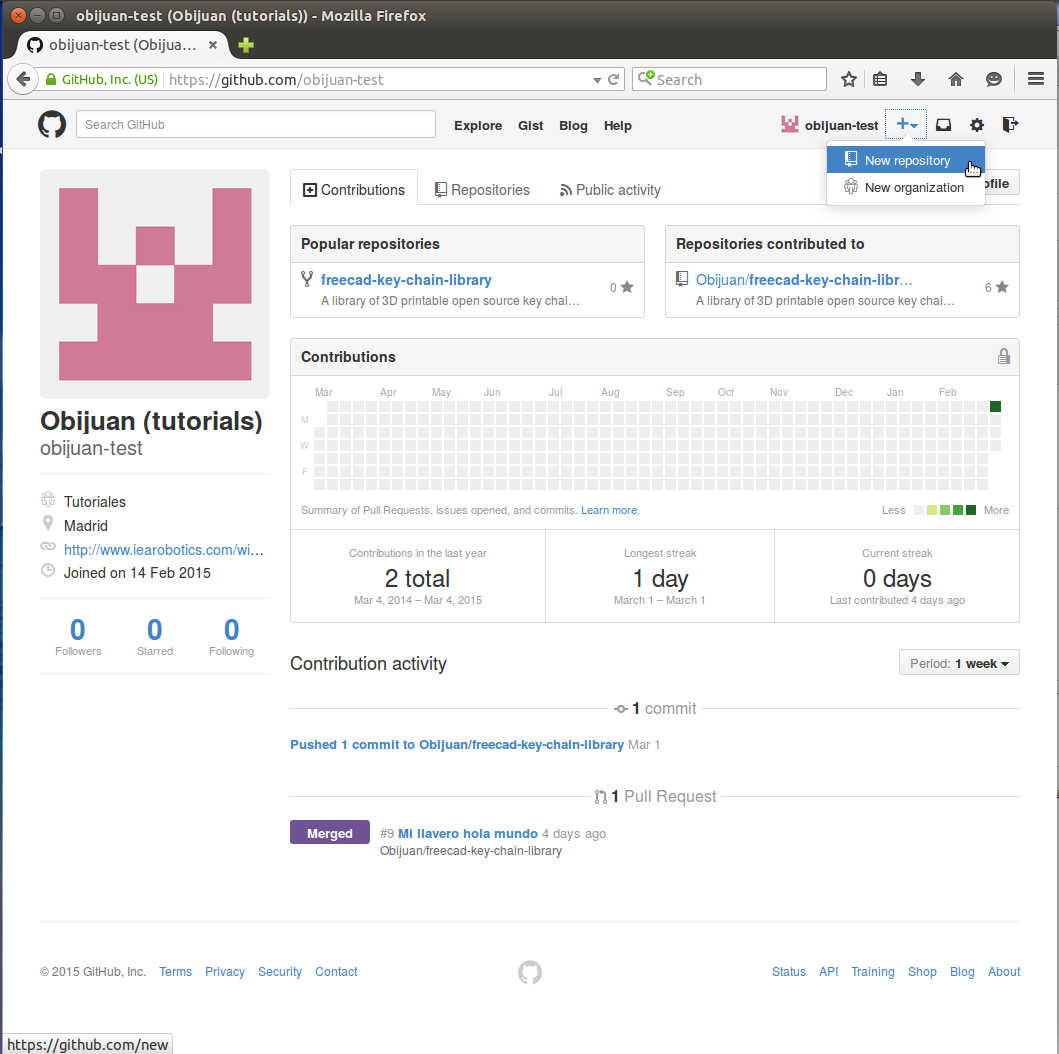The image size is (1059, 1054).
Task: Click the GitHub Octocat logo in header
Action: click(52, 125)
